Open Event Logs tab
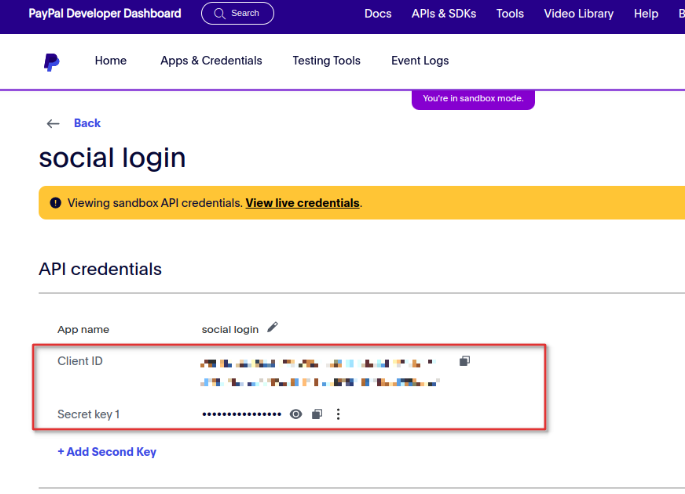The width and height of the screenshot is (685, 494). [x=420, y=61]
